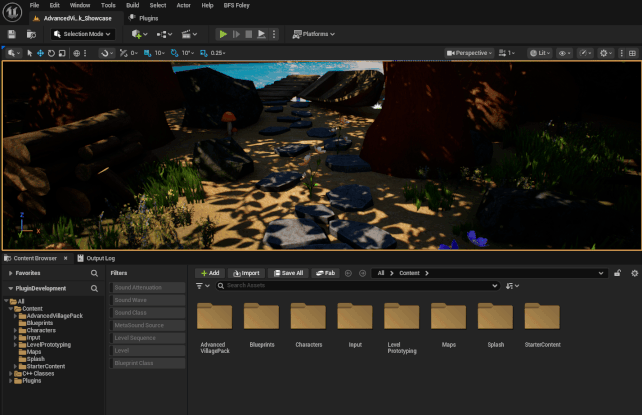Open viewport settings gear menu

(606, 53)
